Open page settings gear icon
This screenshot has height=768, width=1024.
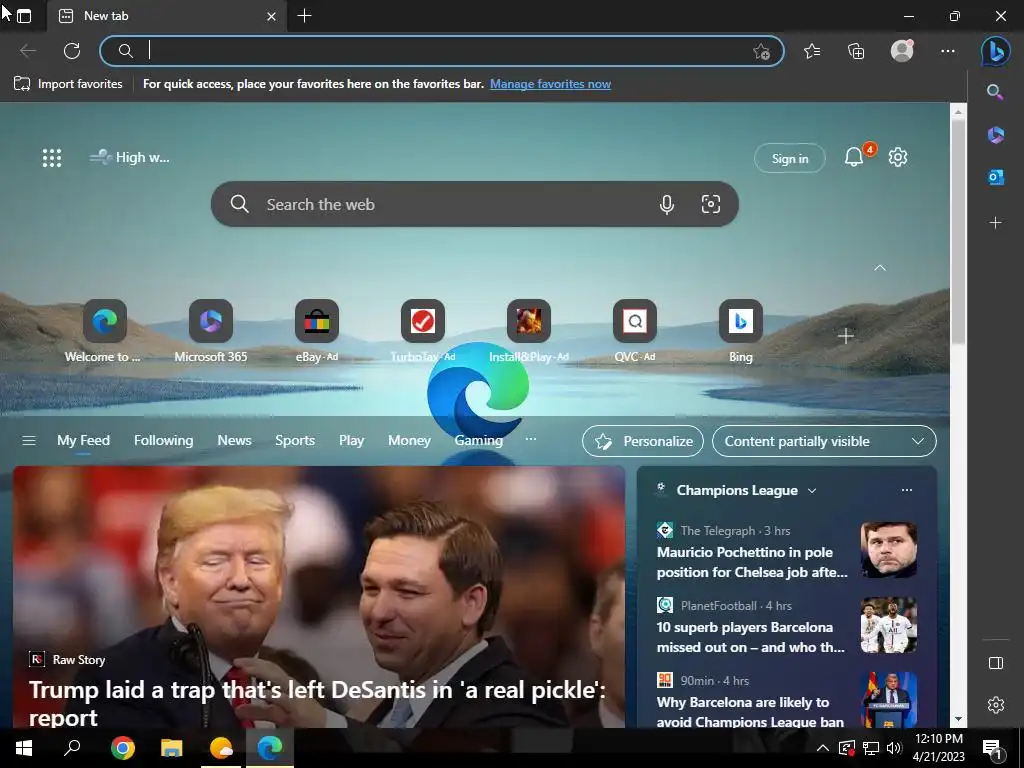898,157
